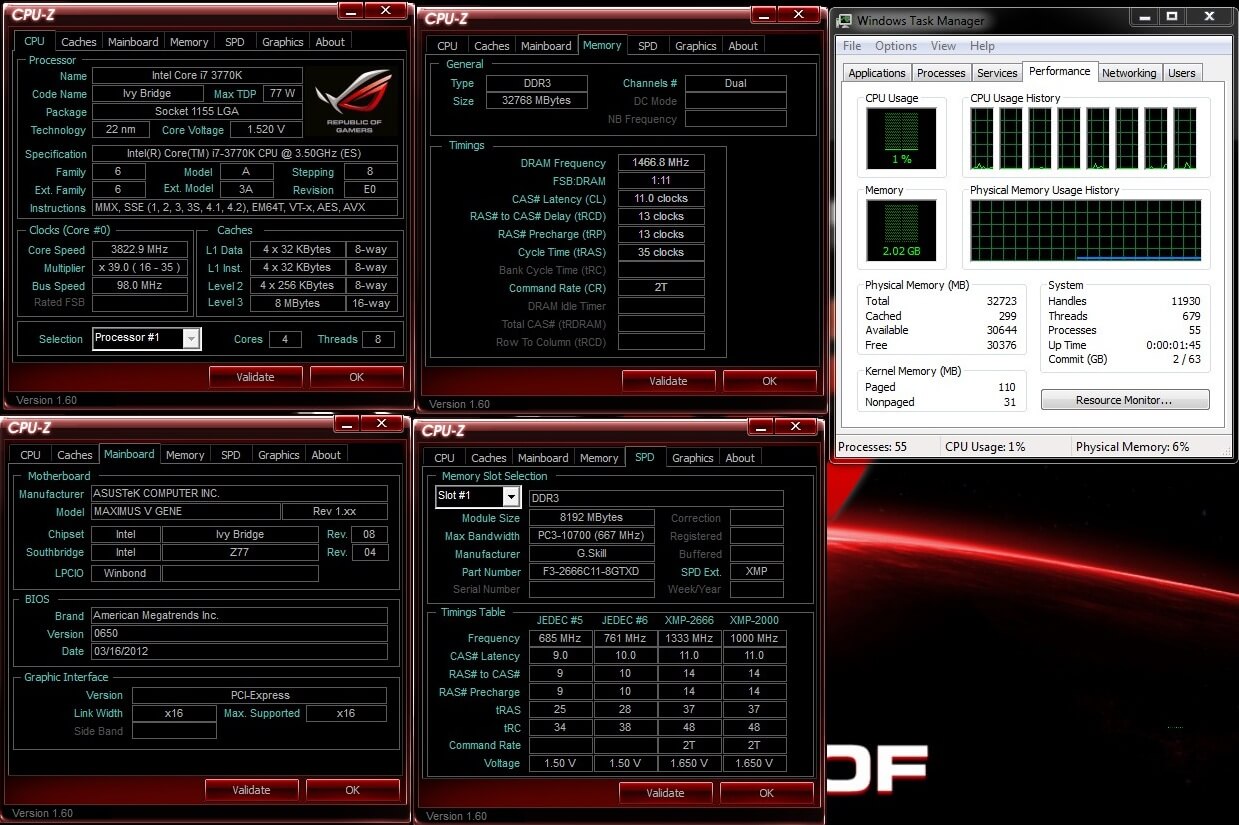Image resolution: width=1239 pixels, height=825 pixels.
Task: Click the Windows Task Manager title bar icon
Action: pyautogui.click(x=845, y=21)
